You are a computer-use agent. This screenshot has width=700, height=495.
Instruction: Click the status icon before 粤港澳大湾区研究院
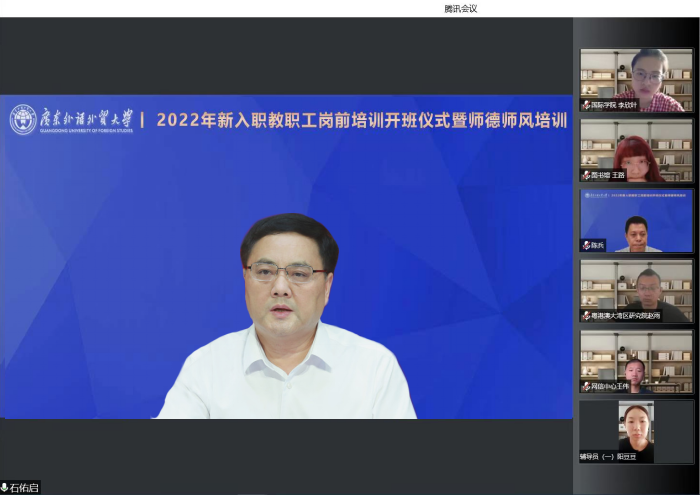(x=586, y=316)
